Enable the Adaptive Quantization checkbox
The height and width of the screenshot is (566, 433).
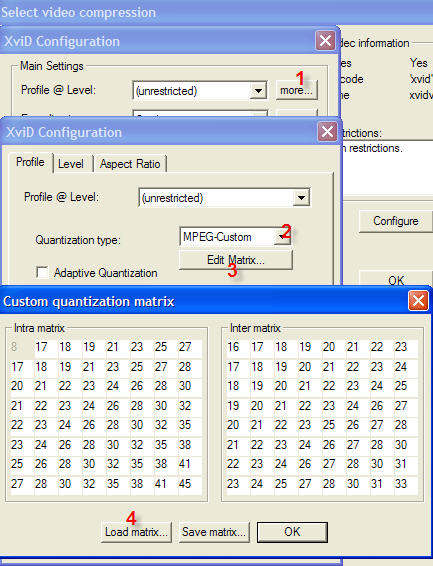[42, 273]
